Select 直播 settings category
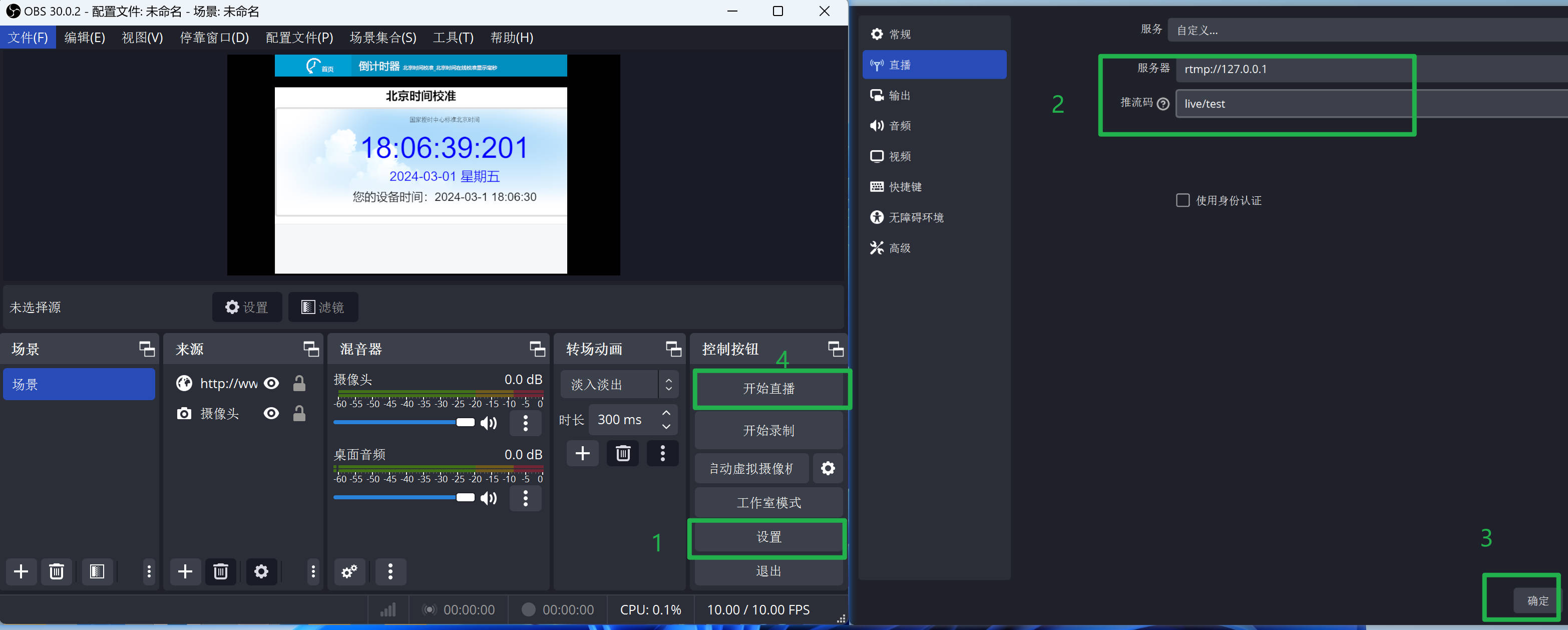The width and height of the screenshot is (1568, 630). 934,65
